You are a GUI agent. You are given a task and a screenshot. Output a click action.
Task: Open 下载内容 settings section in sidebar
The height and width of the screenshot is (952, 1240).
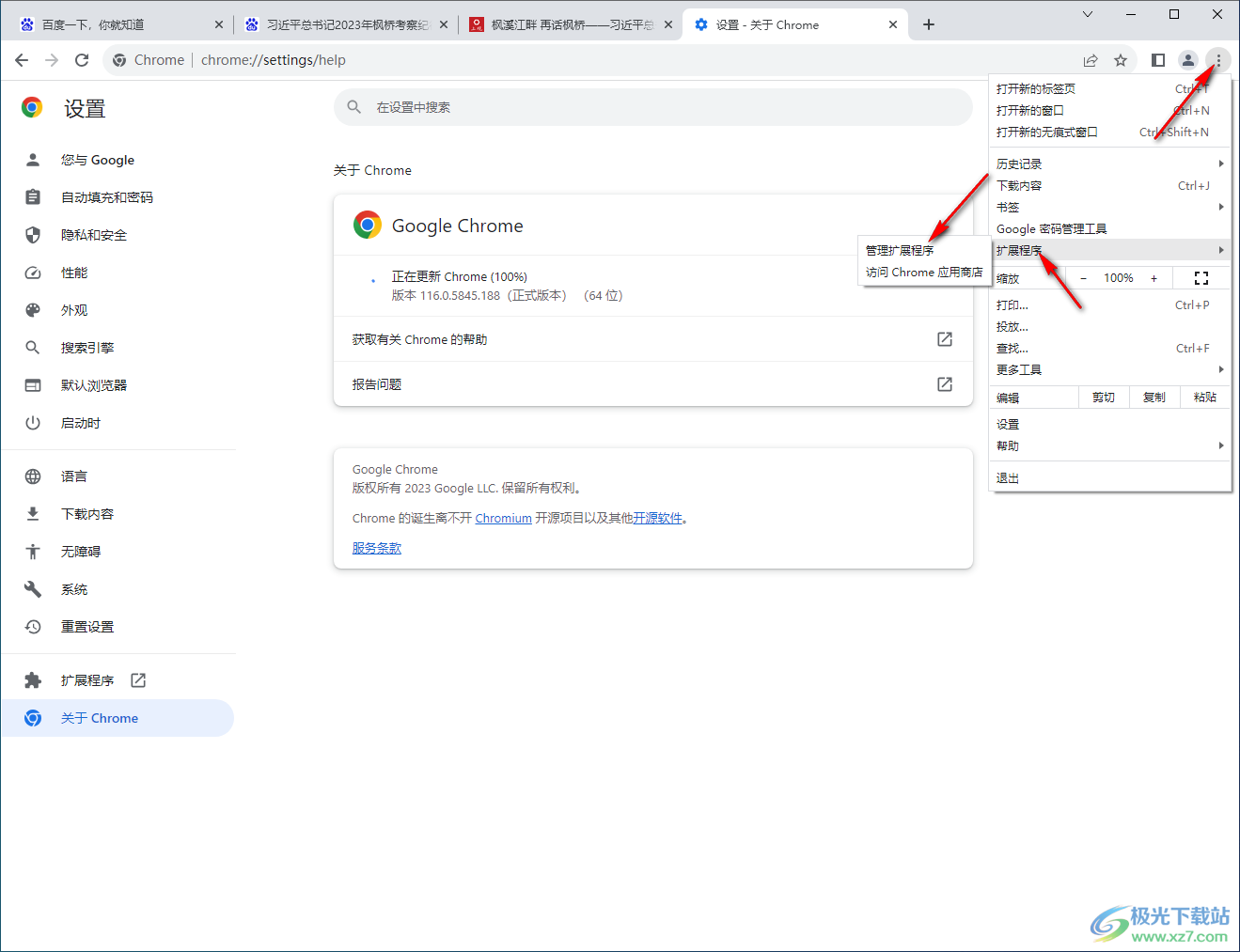pos(118,514)
